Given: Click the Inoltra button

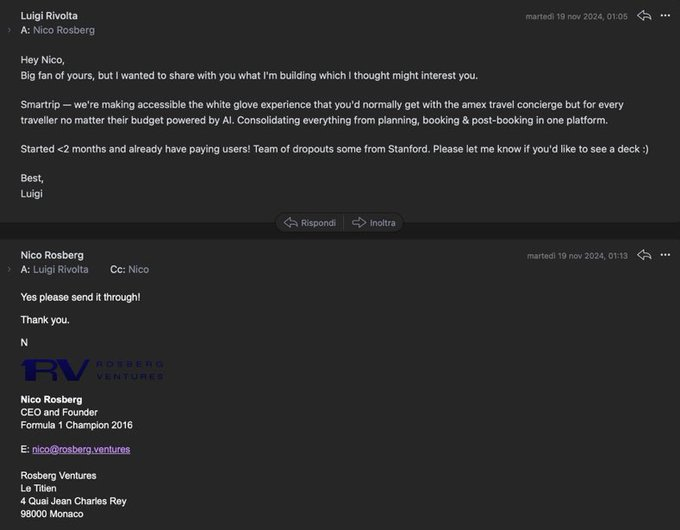Looking at the screenshot, I should click(x=374, y=222).
